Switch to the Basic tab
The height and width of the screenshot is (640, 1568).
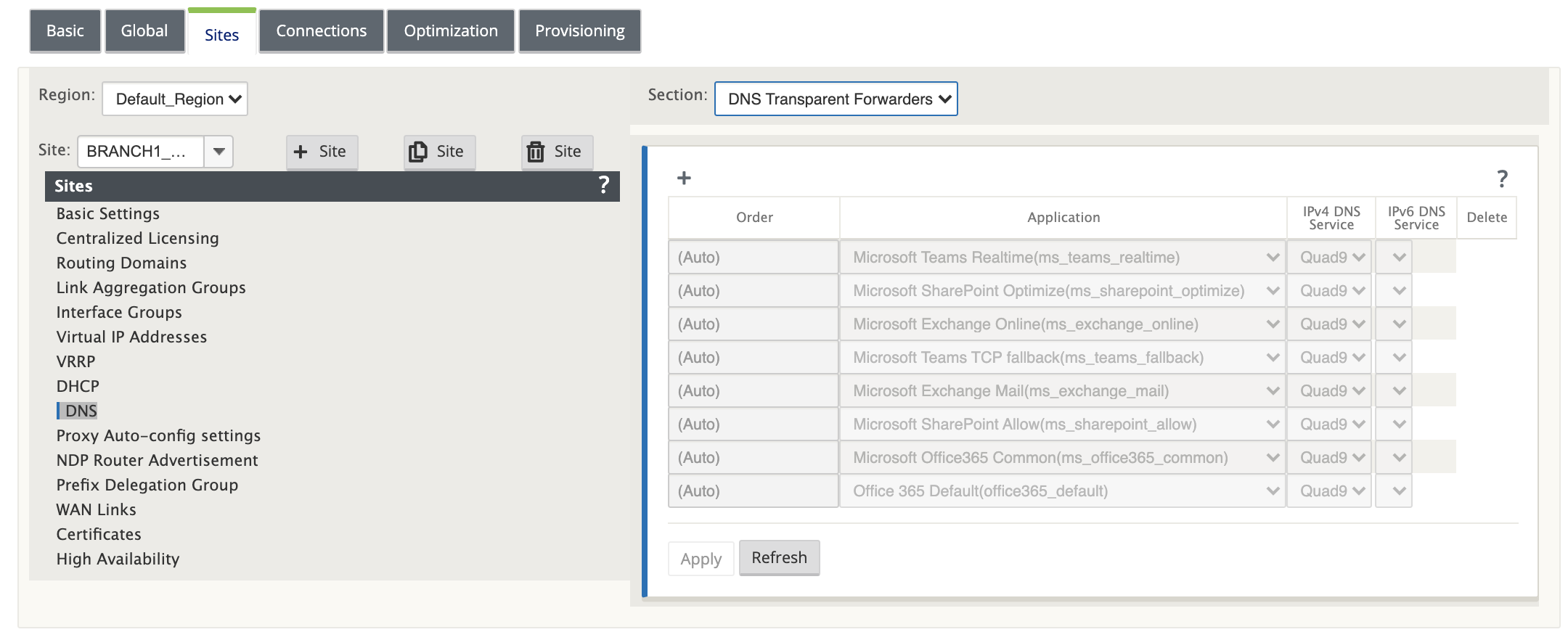tap(65, 31)
